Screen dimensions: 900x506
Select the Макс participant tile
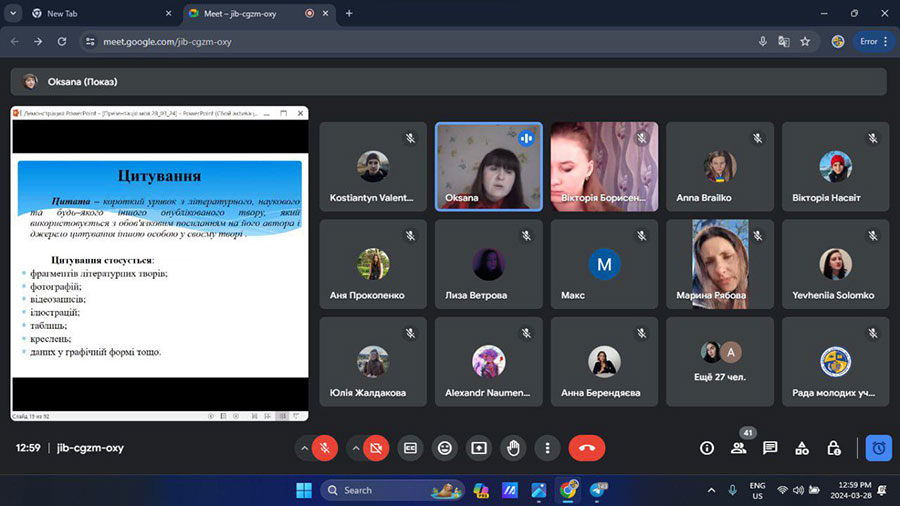[604, 264]
